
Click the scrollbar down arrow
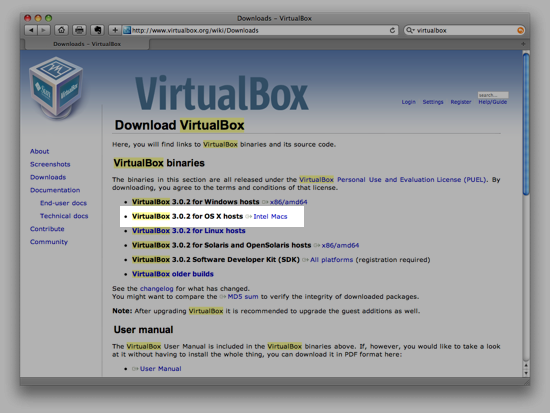click(x=526, y=373)
